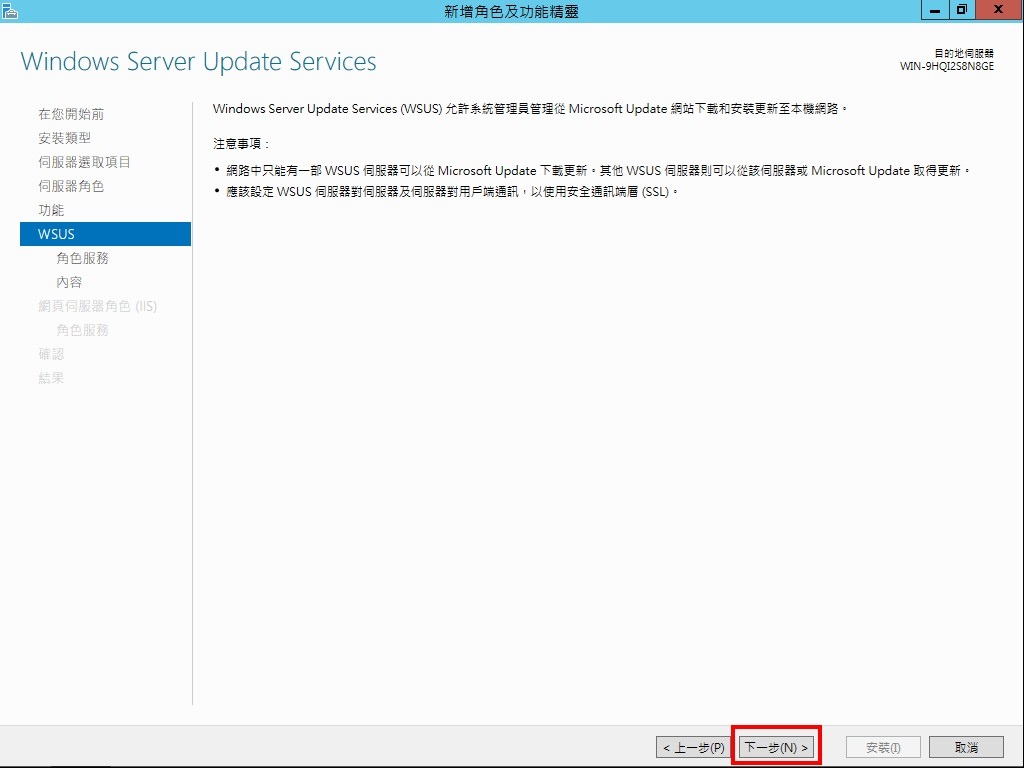Select 網頁伺服器角色 (IIS) step

coord(97,306)
